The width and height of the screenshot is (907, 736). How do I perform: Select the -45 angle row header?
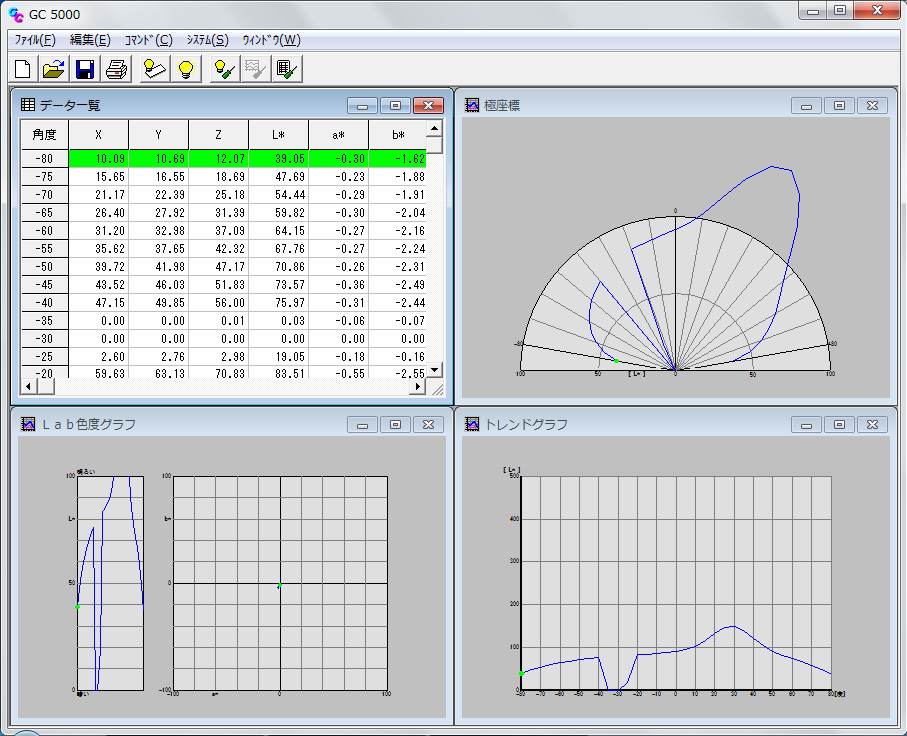click(45, 285)
